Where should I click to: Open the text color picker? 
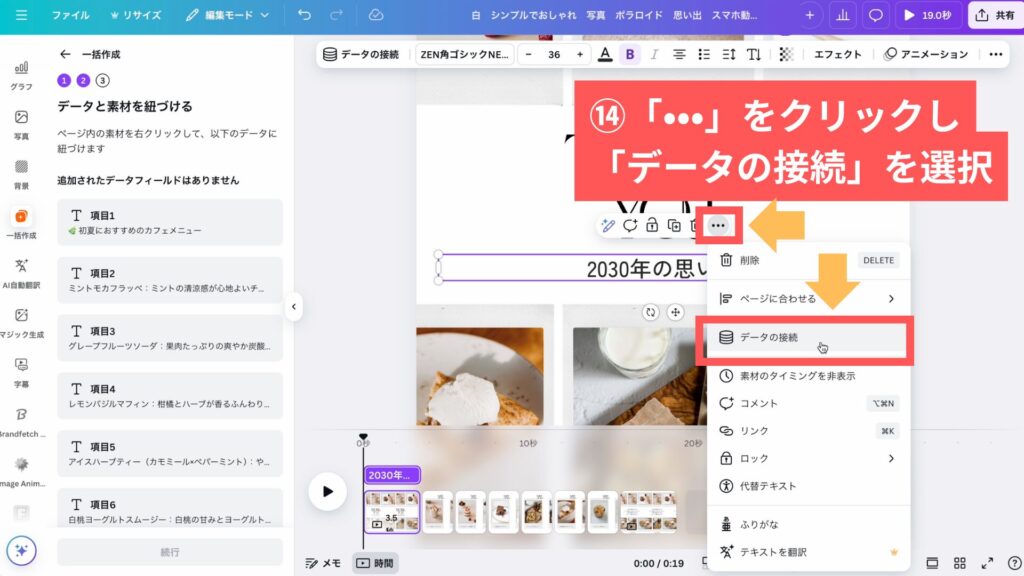point(605,55)
